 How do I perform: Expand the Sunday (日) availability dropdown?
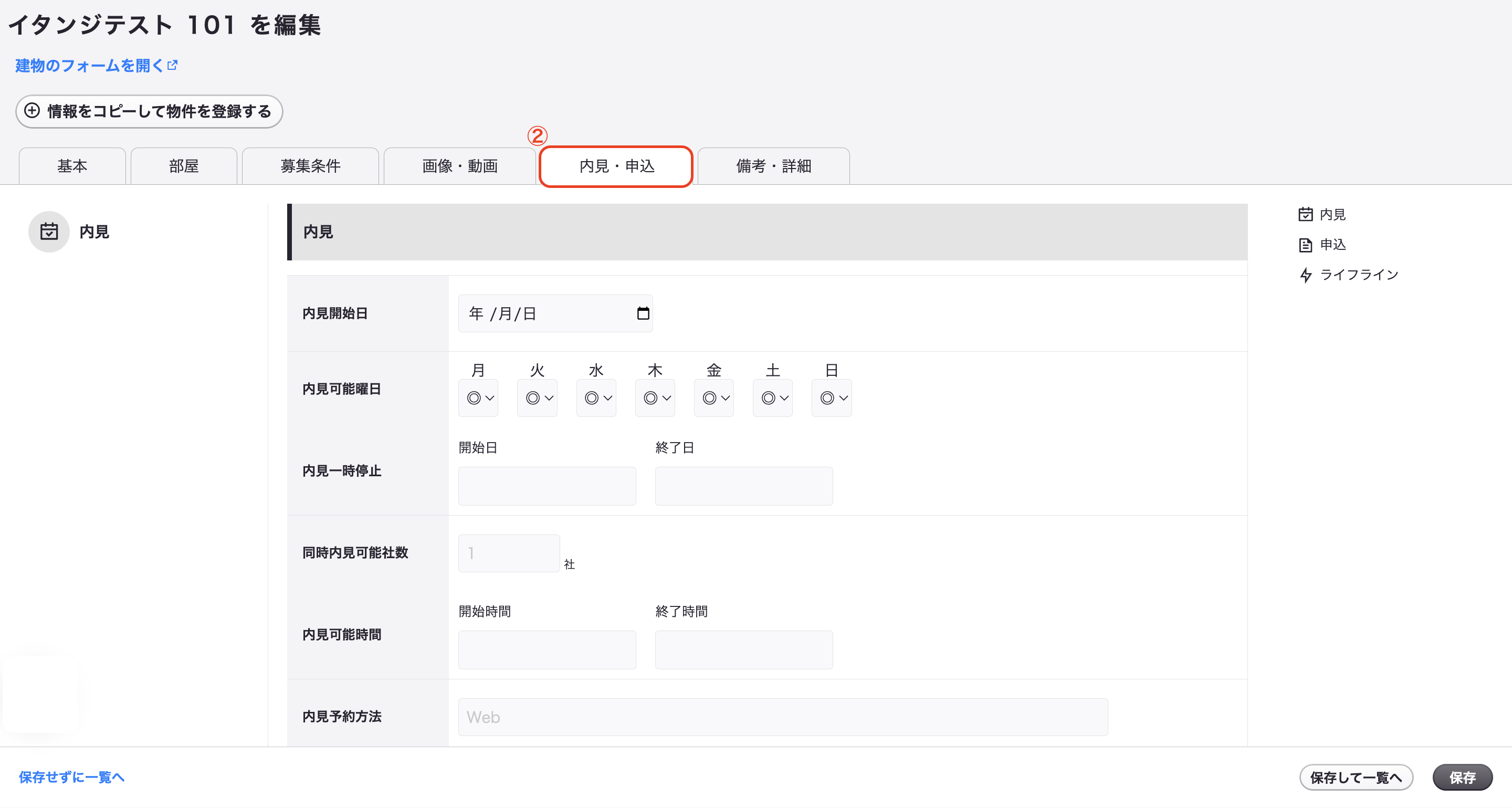[832, 398]
